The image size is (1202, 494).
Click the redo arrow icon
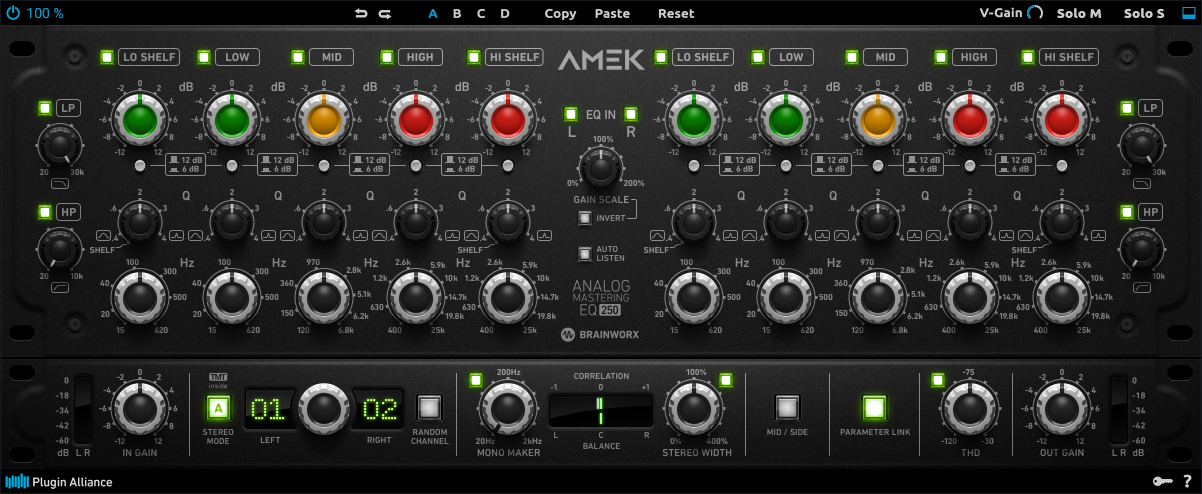point(385,14)
